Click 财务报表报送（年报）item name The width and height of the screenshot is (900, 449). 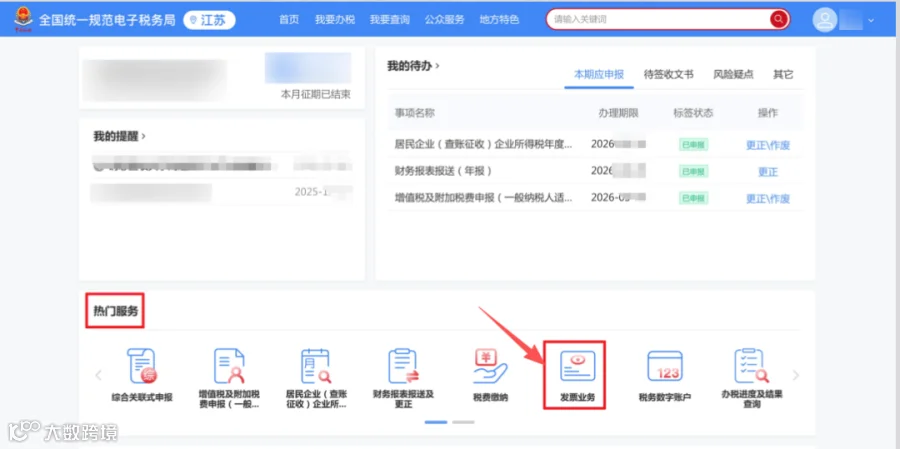pyautogui.click(x=443, y=171)
